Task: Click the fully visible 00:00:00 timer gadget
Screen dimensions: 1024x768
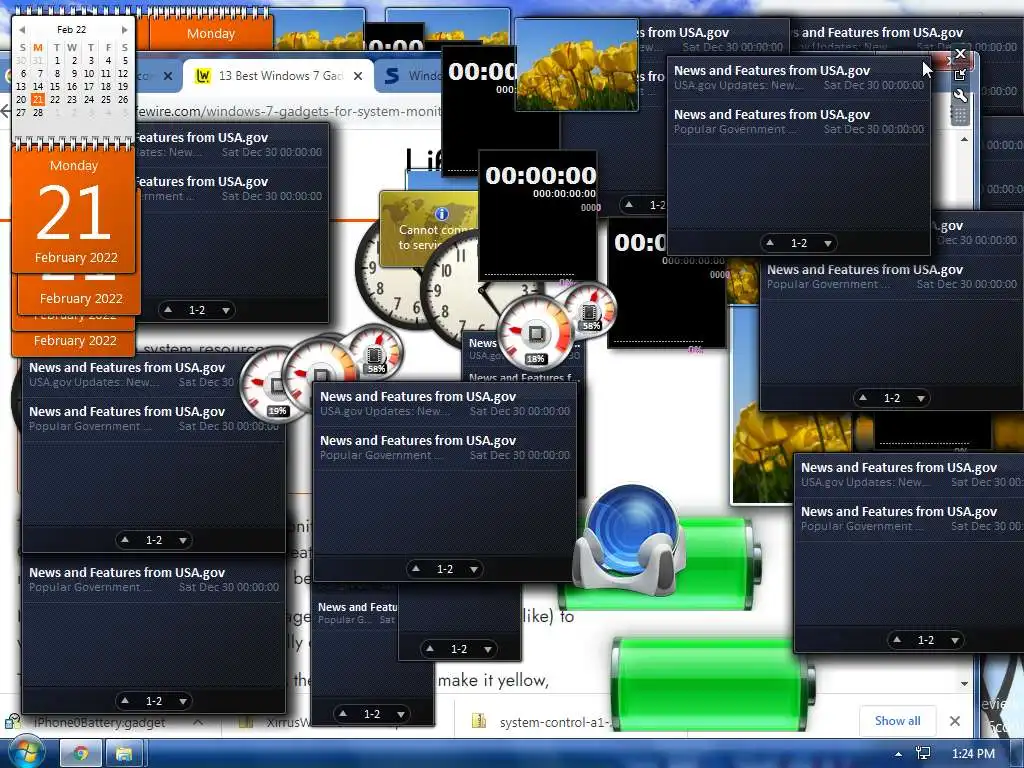Action: coord(537,216)
